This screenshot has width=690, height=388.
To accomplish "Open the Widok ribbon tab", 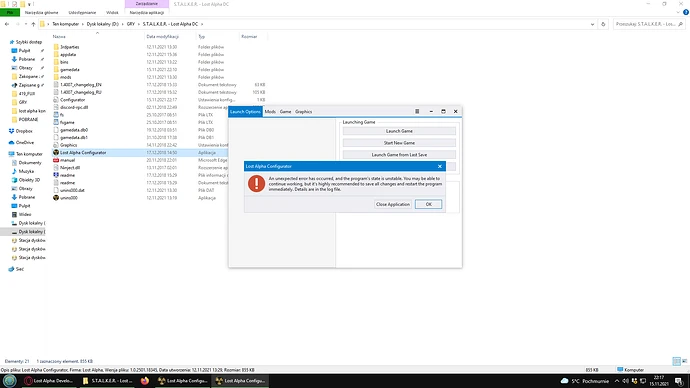I will [112, 12].
